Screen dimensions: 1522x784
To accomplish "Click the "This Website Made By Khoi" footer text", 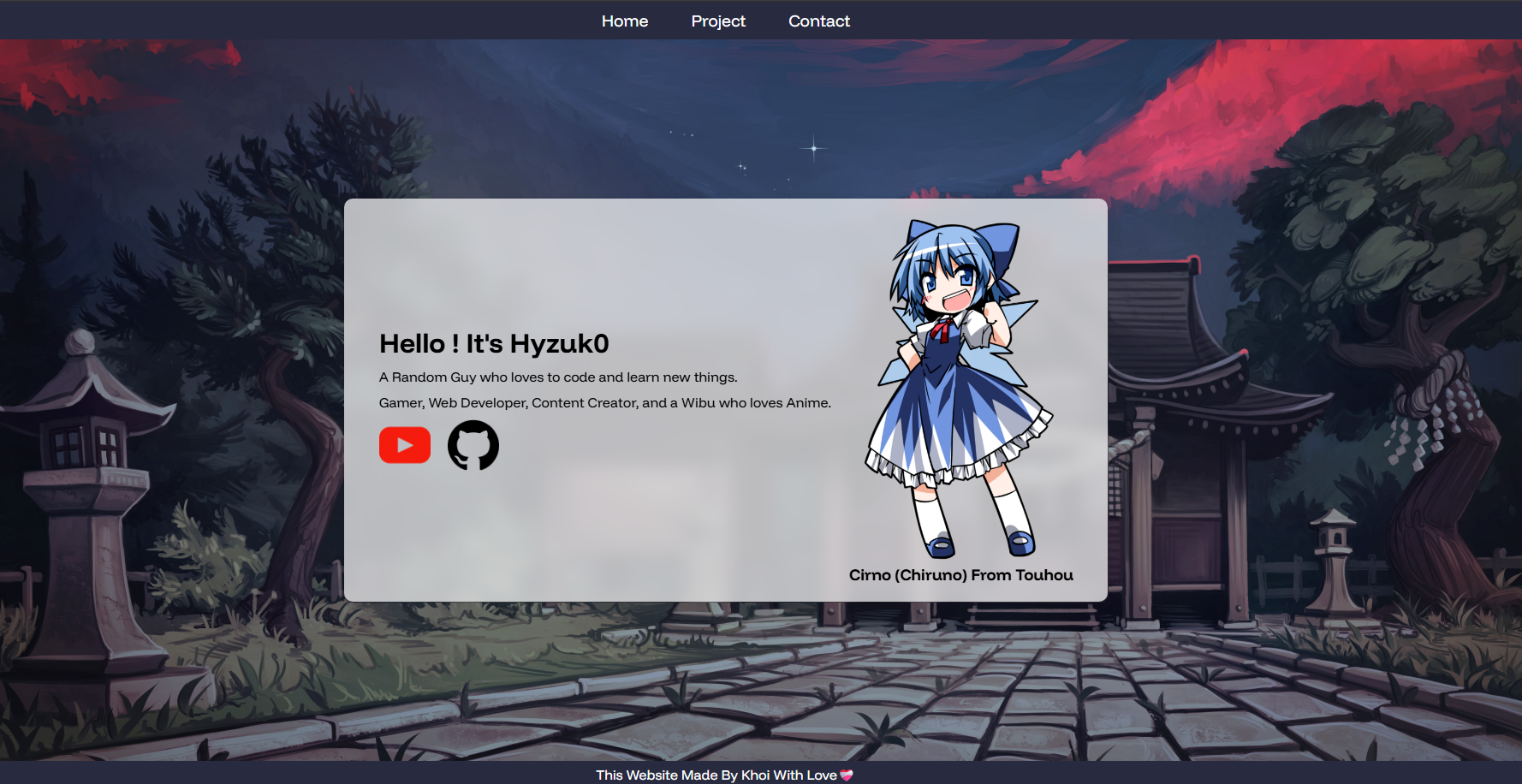I will (x=716, y=775).
